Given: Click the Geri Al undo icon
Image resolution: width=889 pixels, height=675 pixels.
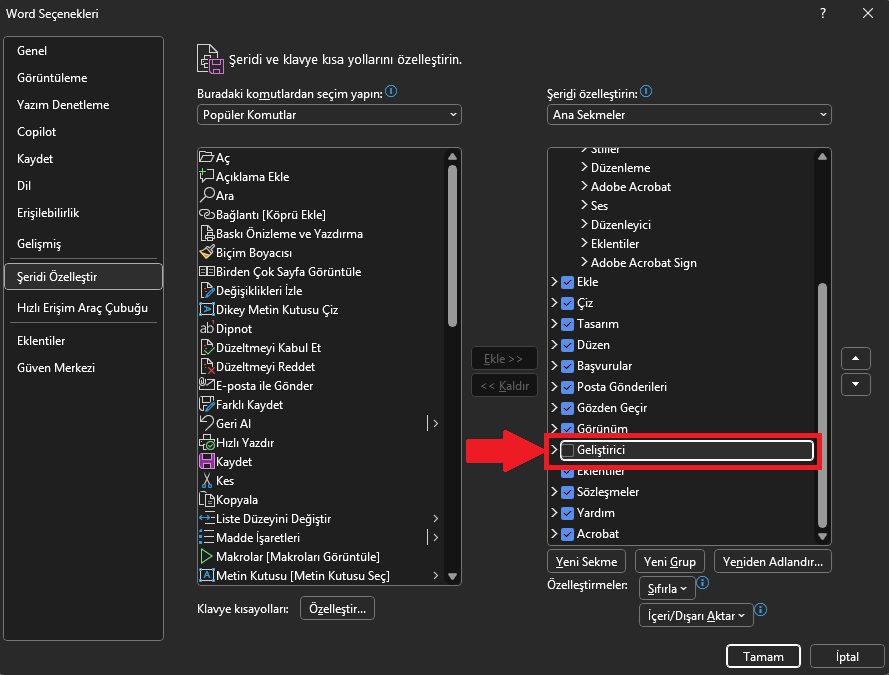Looking at the screenshot, I should tap(207, 424).
